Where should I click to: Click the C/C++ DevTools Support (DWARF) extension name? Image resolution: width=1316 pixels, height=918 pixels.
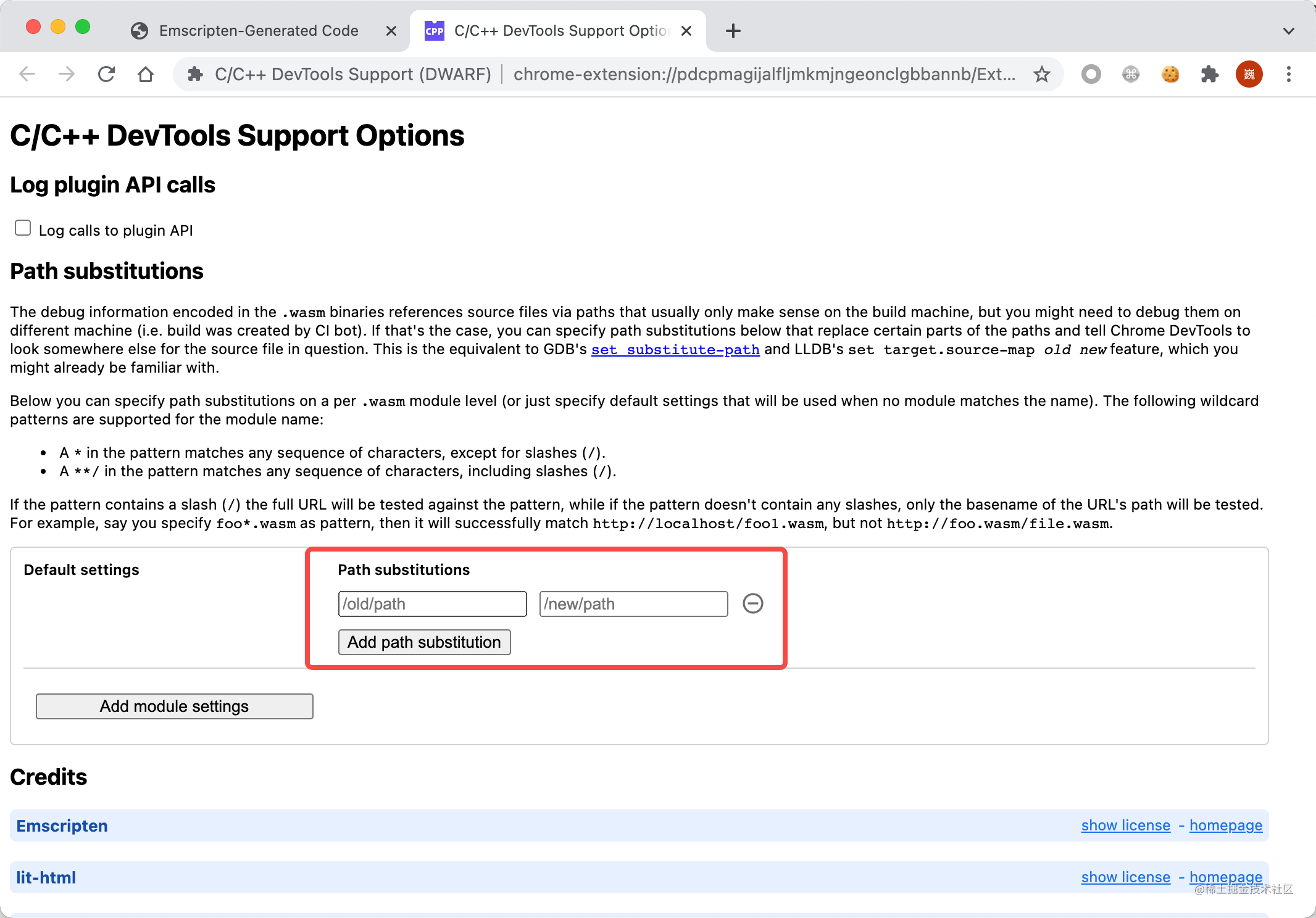tap(353, 75)
